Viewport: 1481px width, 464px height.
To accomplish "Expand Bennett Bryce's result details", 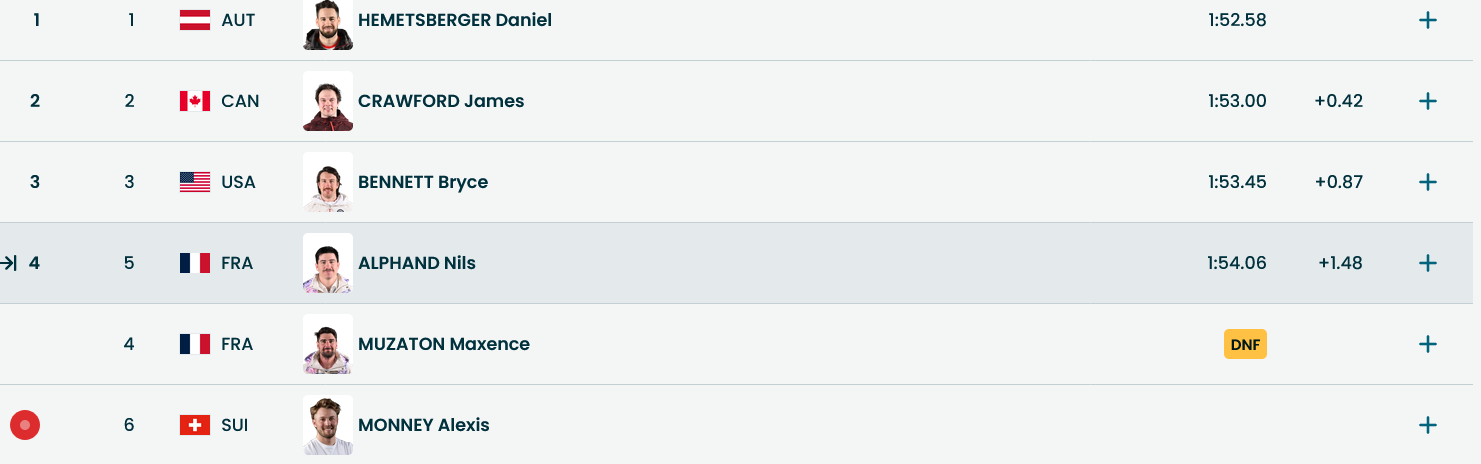I will point(1428,182).
